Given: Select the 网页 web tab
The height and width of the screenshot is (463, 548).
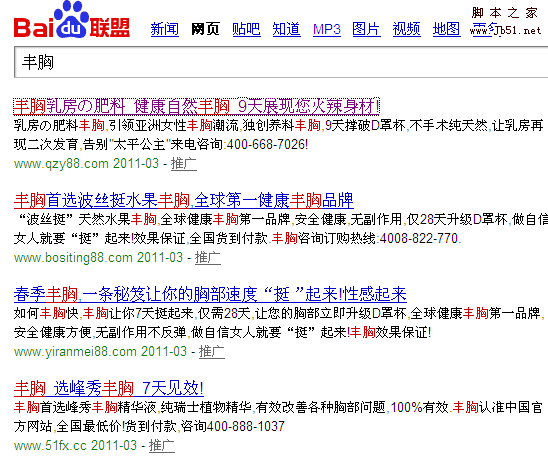Looking at the screenshot, I should pos(206,29).
